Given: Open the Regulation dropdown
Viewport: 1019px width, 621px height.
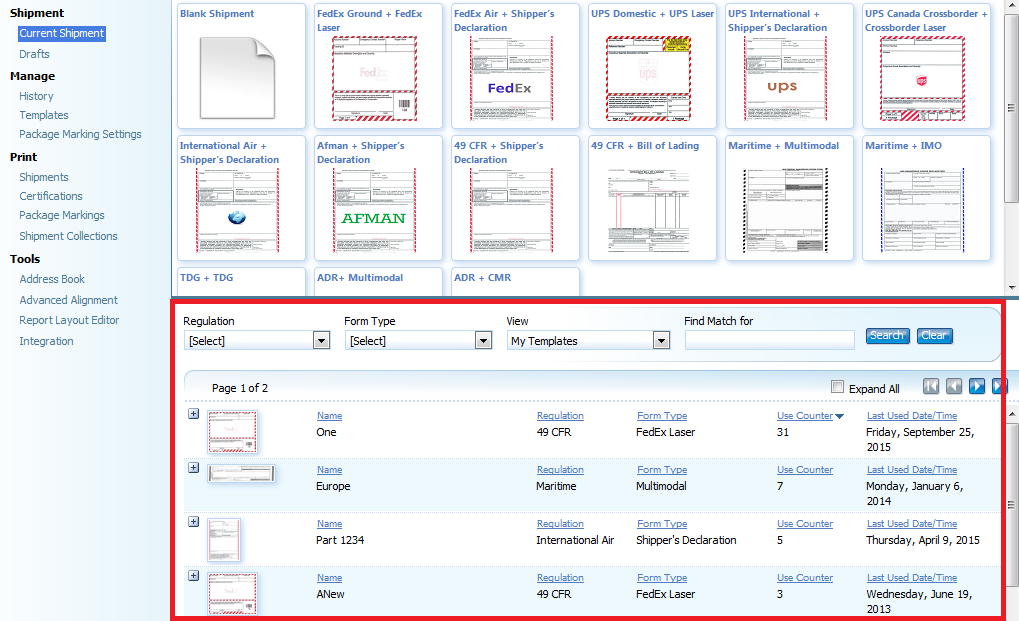Looking at the screenshot, I should pos(256,341).
